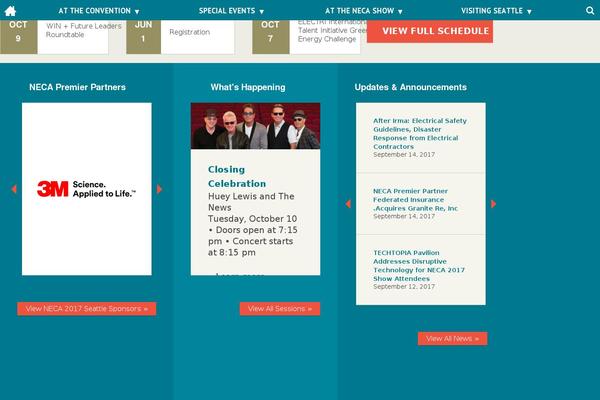Image resolution: width=600 pixels, height=400 pixels.
Task: Click the Tuesday, October 10 event text
Action: 253,219
